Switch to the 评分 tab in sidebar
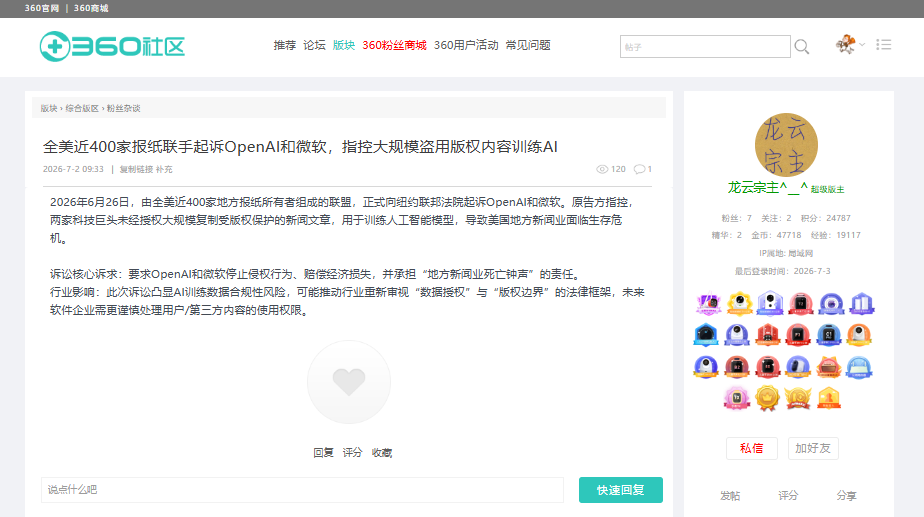 pos(788,496)
